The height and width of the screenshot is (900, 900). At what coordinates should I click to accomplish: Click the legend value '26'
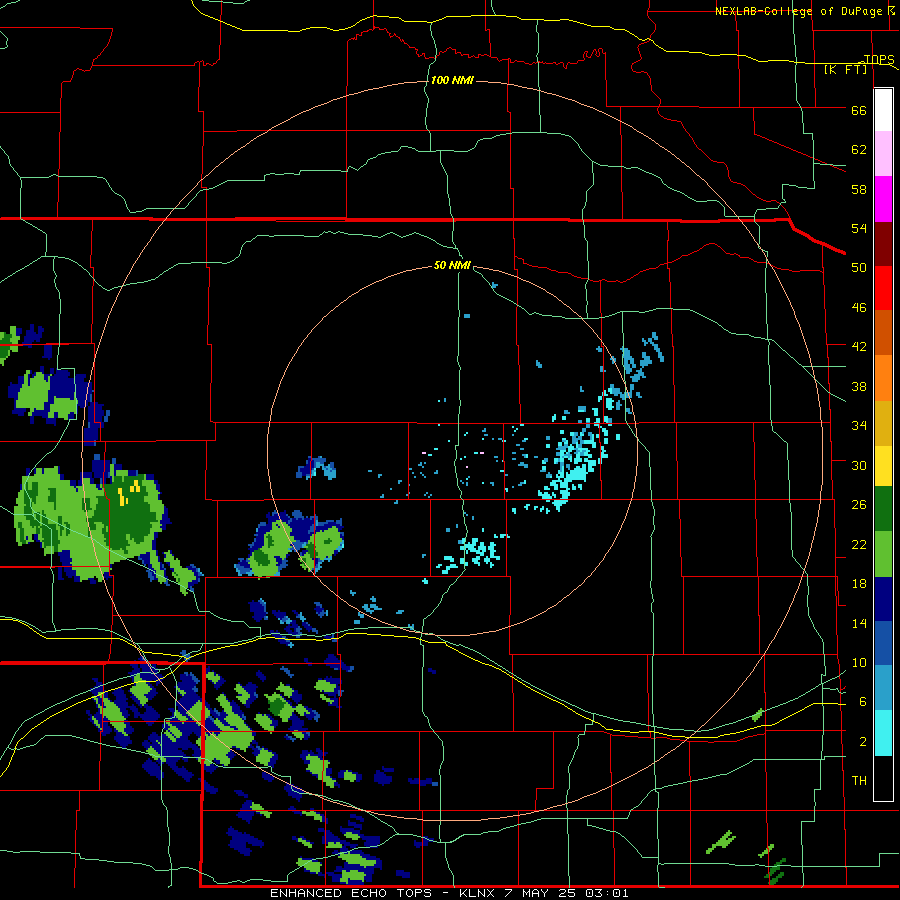pyautogui.click(x=859, y=505)
